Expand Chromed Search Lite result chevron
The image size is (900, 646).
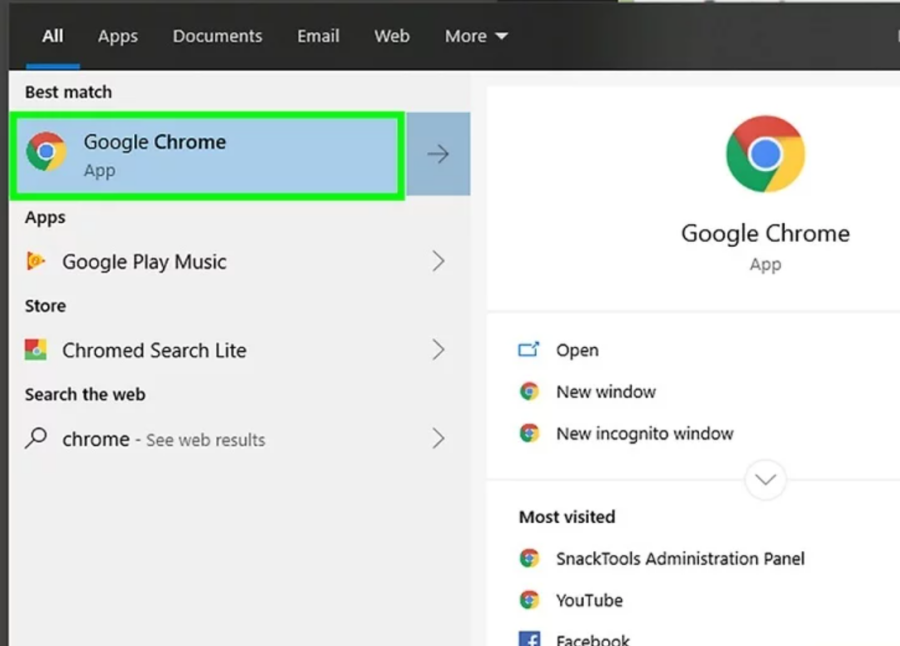pos(439,350)
